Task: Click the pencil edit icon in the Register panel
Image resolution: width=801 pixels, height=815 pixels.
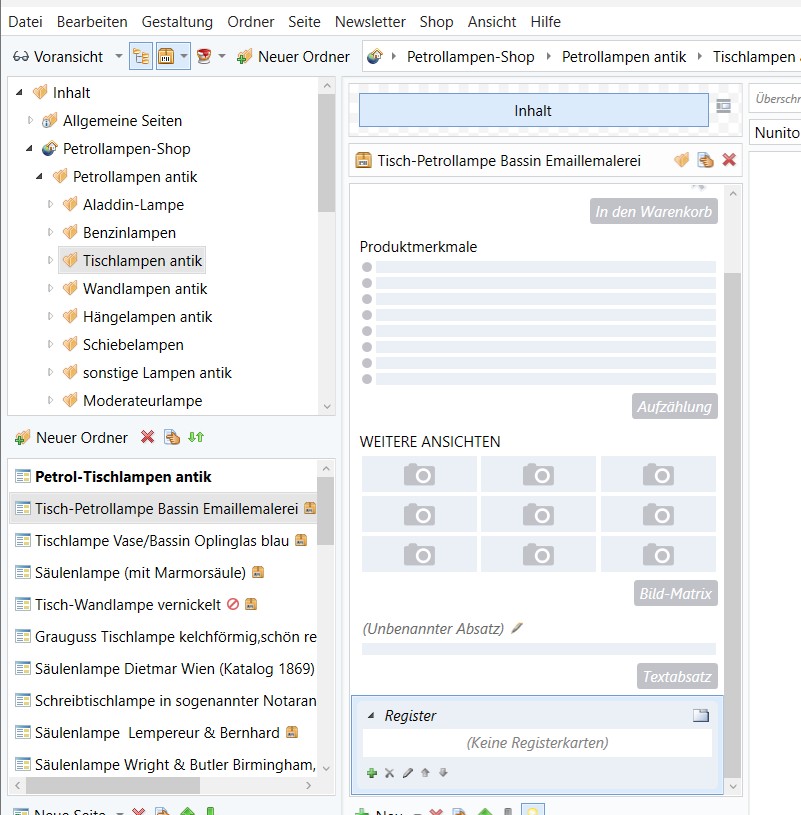Action: pyautogui.click(x=408, y=773)
